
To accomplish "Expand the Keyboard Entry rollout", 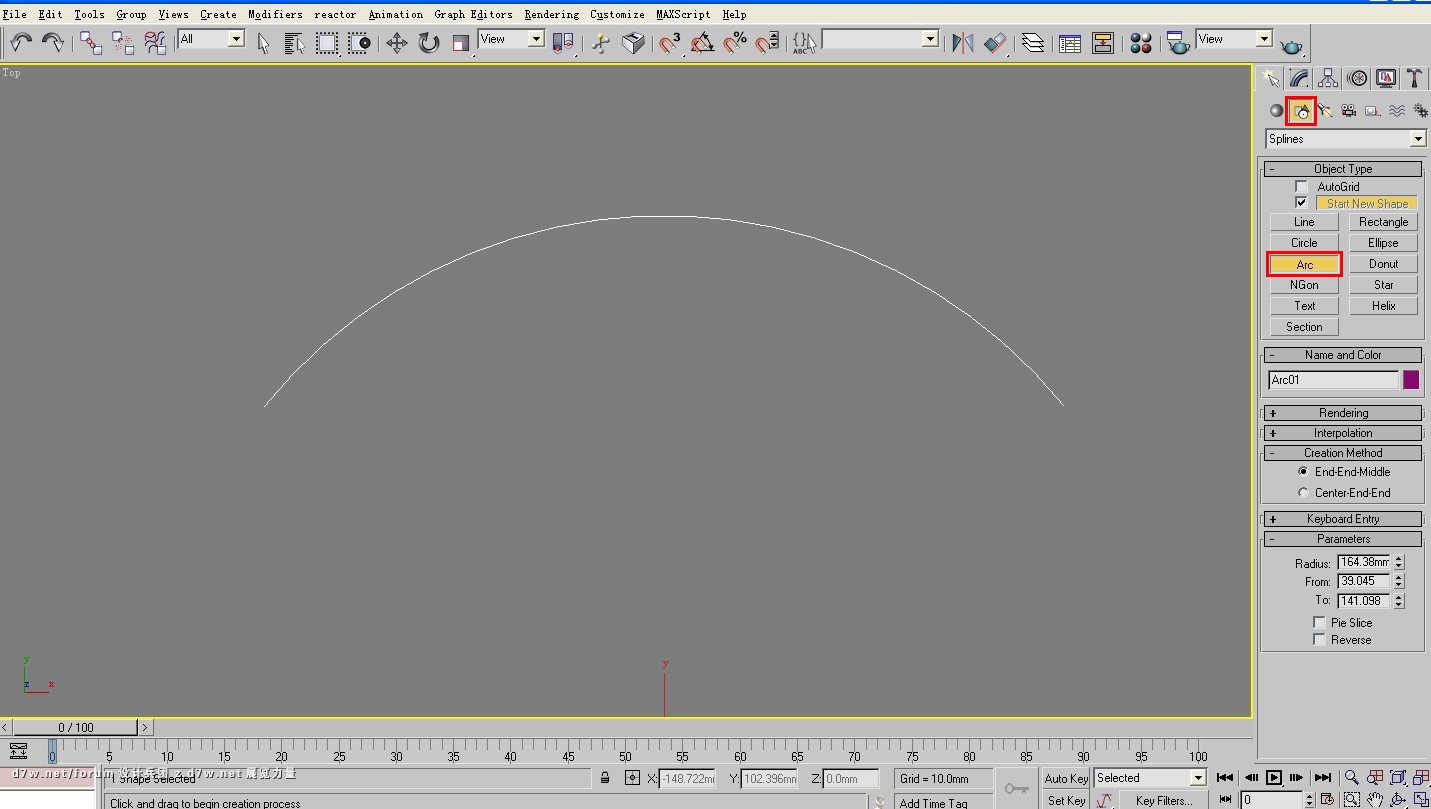I will click(1343, 519).
